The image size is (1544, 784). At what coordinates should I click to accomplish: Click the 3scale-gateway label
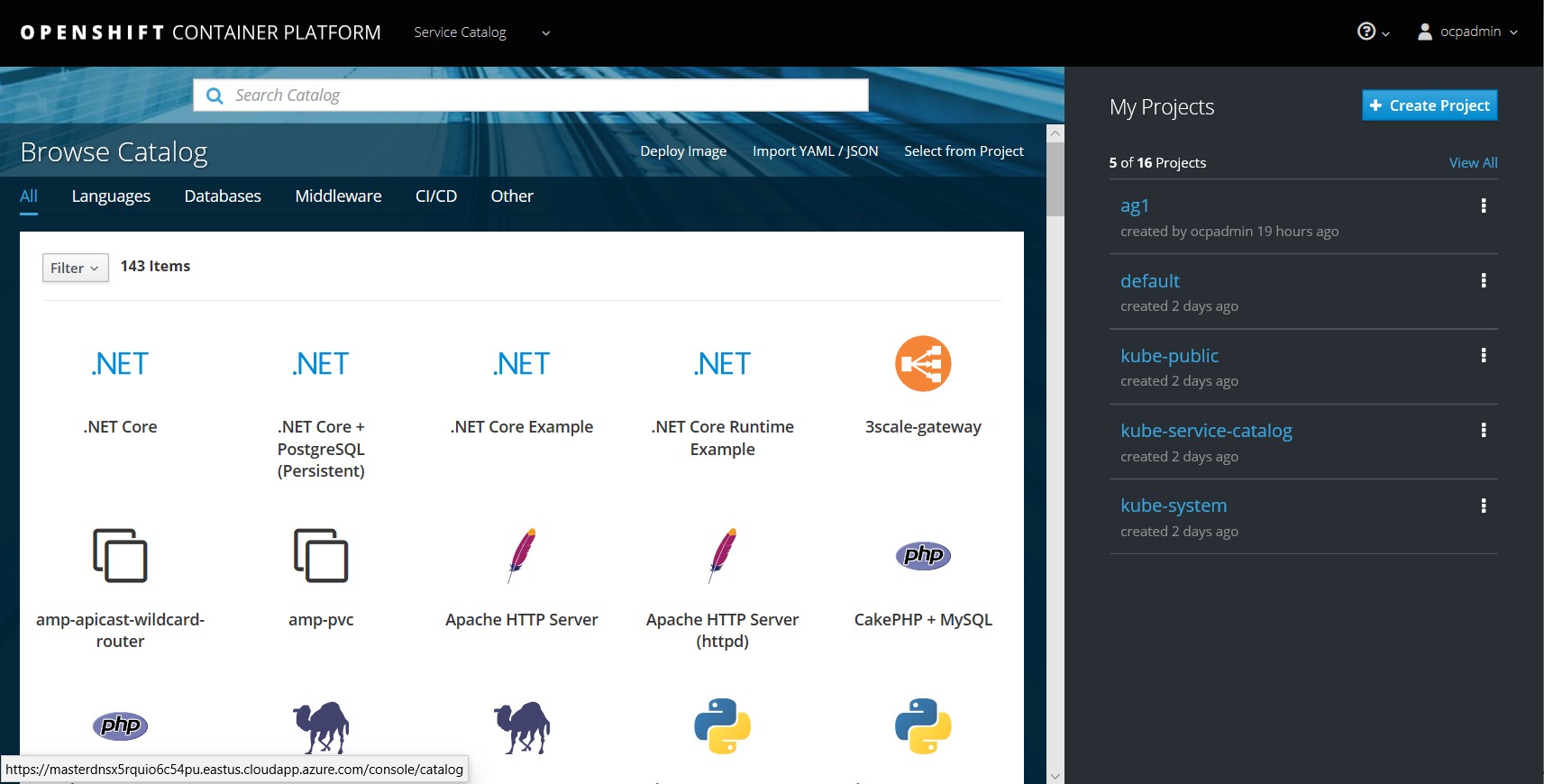tap(923, 427)
